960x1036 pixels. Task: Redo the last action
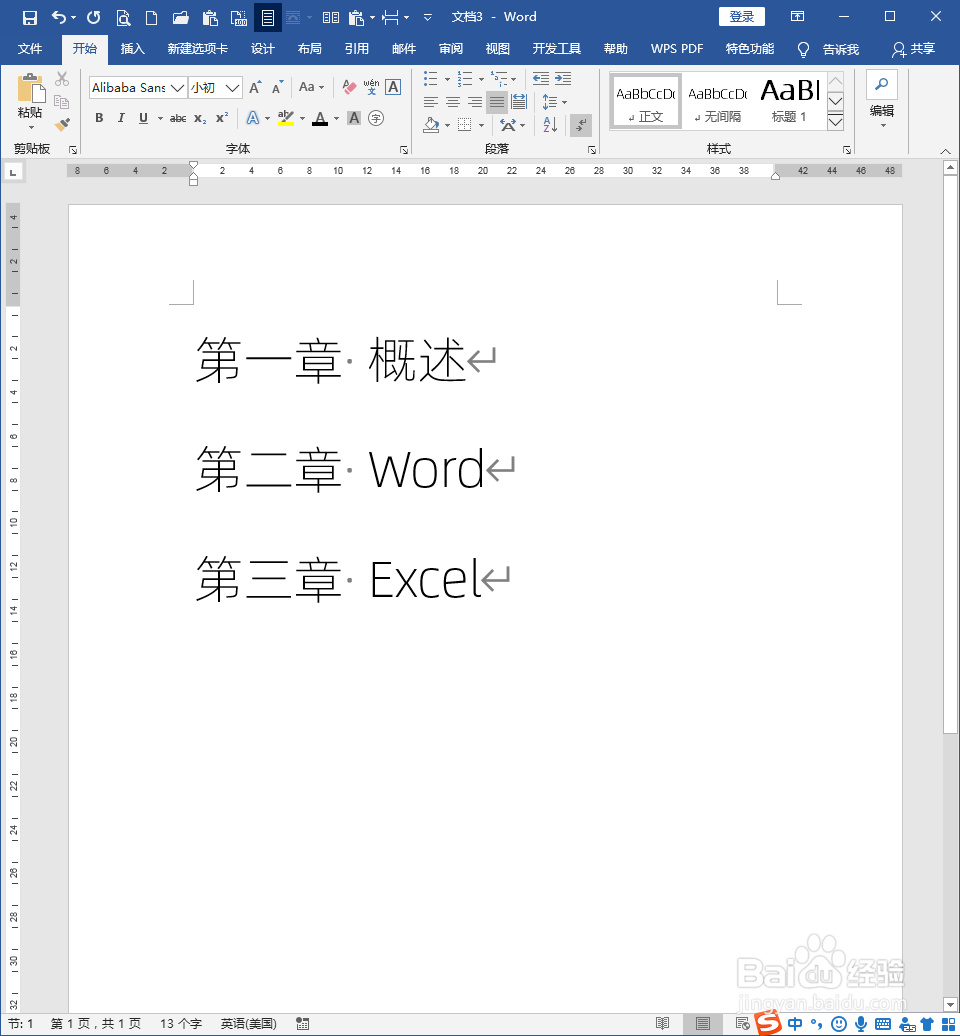click(93, 17)
